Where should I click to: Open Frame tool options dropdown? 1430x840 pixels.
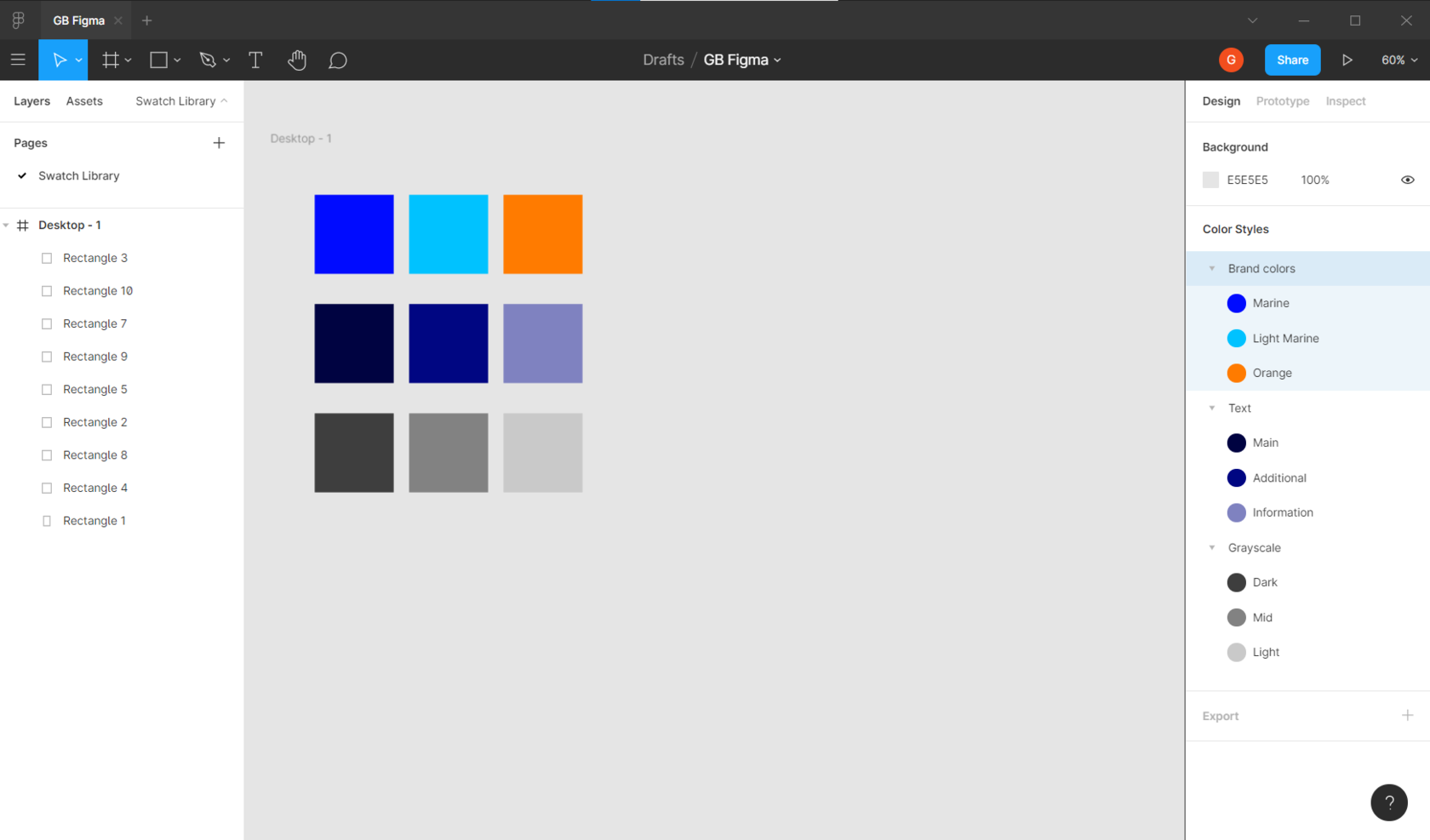click(x=128, y=60)
